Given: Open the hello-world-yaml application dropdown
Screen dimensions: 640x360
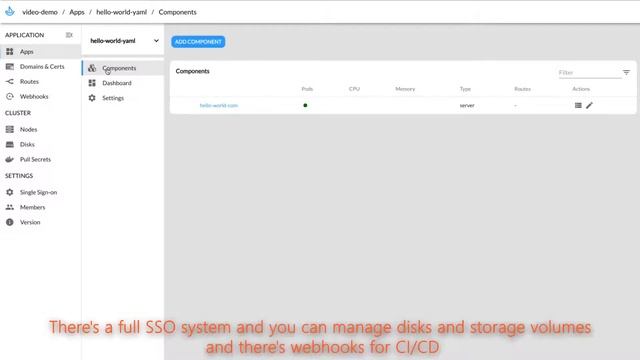Looking at the screenshot, I should click(x=123, y=41).
